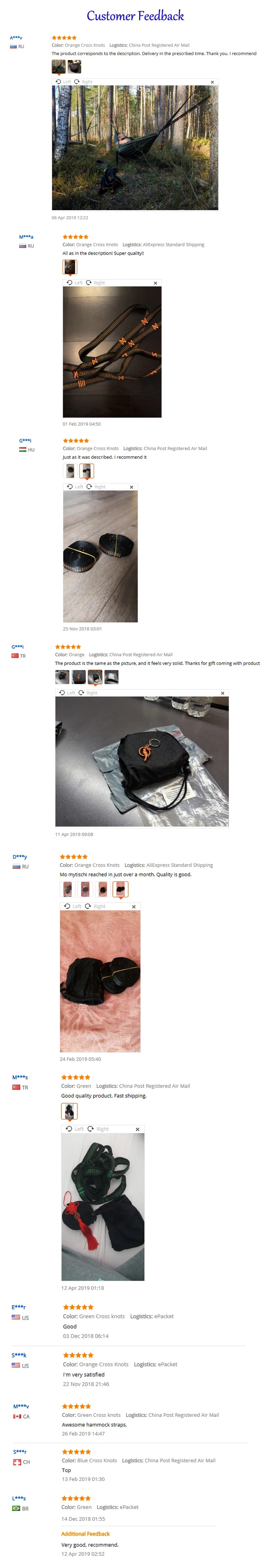267x1568 pixels.
Task: Close M***a's orange straps photo viewer
Action: [156, 283]
